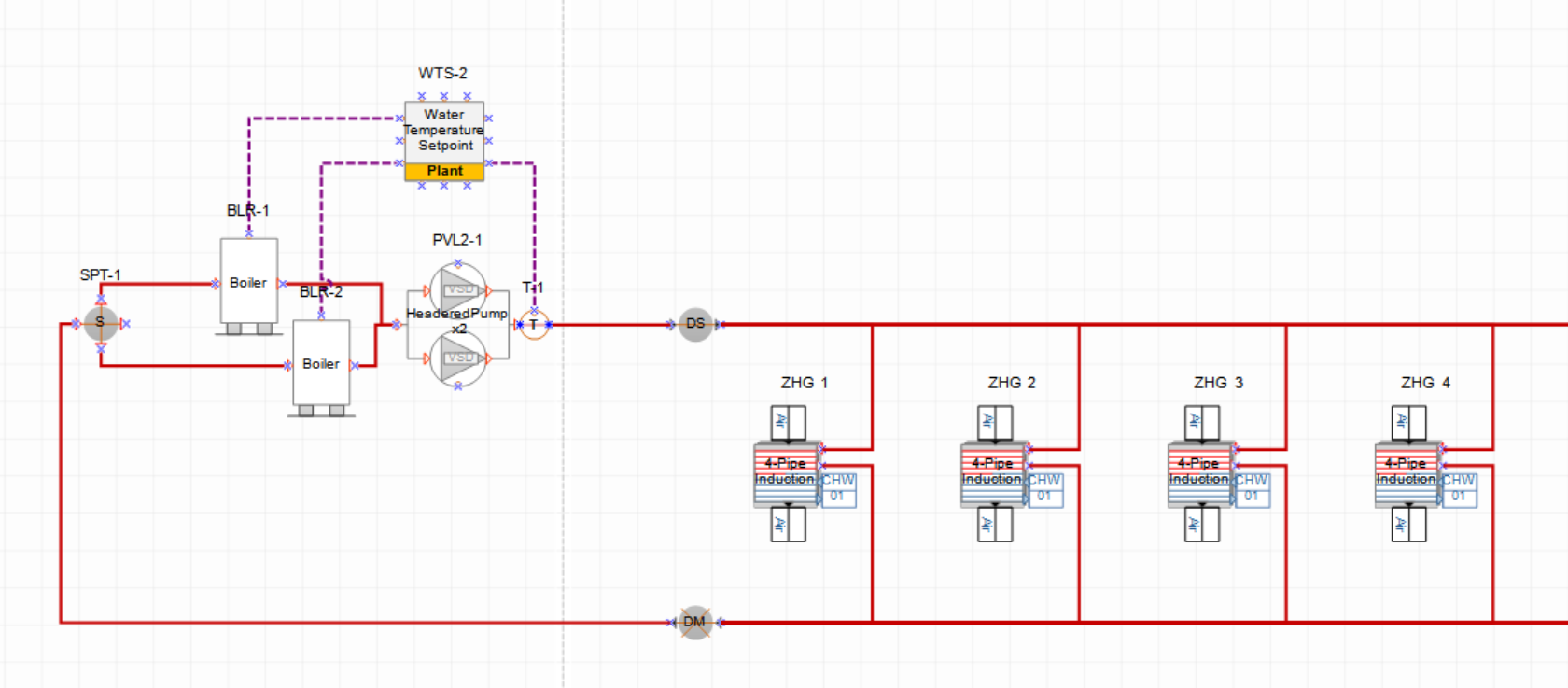Click the CHW 01 tag on ZHG 3
This screenshot has width=1568, height=688.
[x=1253, y=488]
